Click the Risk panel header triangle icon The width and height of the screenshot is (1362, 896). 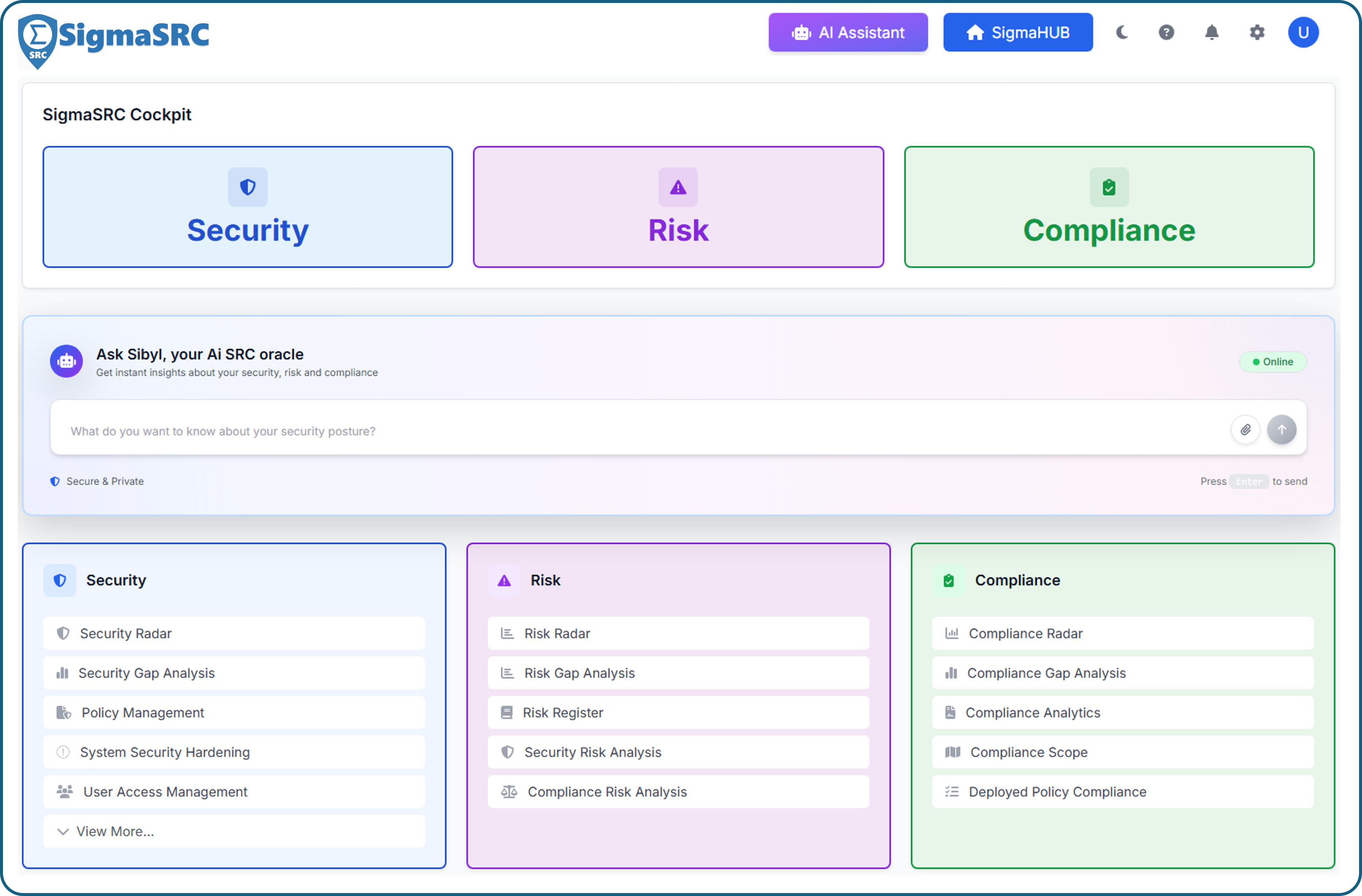[x=504, y=581]
